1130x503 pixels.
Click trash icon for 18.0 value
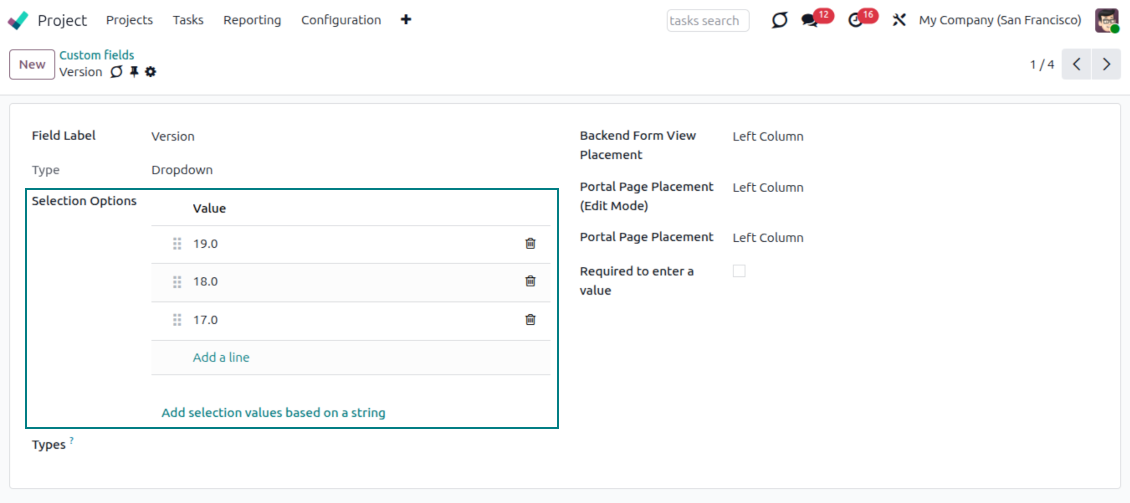(530, 281)
